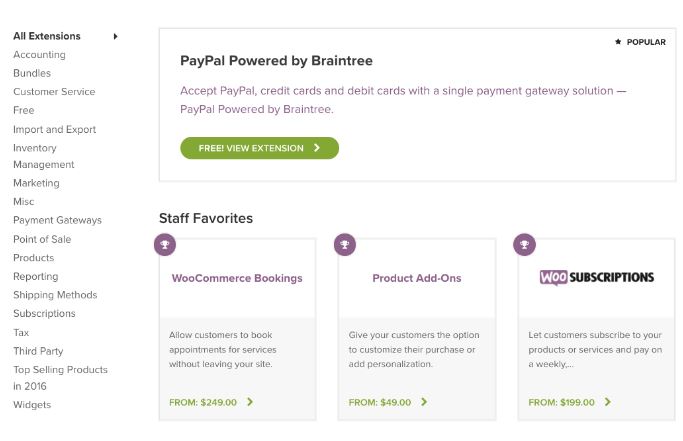The width and height of the screenshot is (683, 441).
Task: Open WooCommerce Bookings title link
Action: [237, 278]
